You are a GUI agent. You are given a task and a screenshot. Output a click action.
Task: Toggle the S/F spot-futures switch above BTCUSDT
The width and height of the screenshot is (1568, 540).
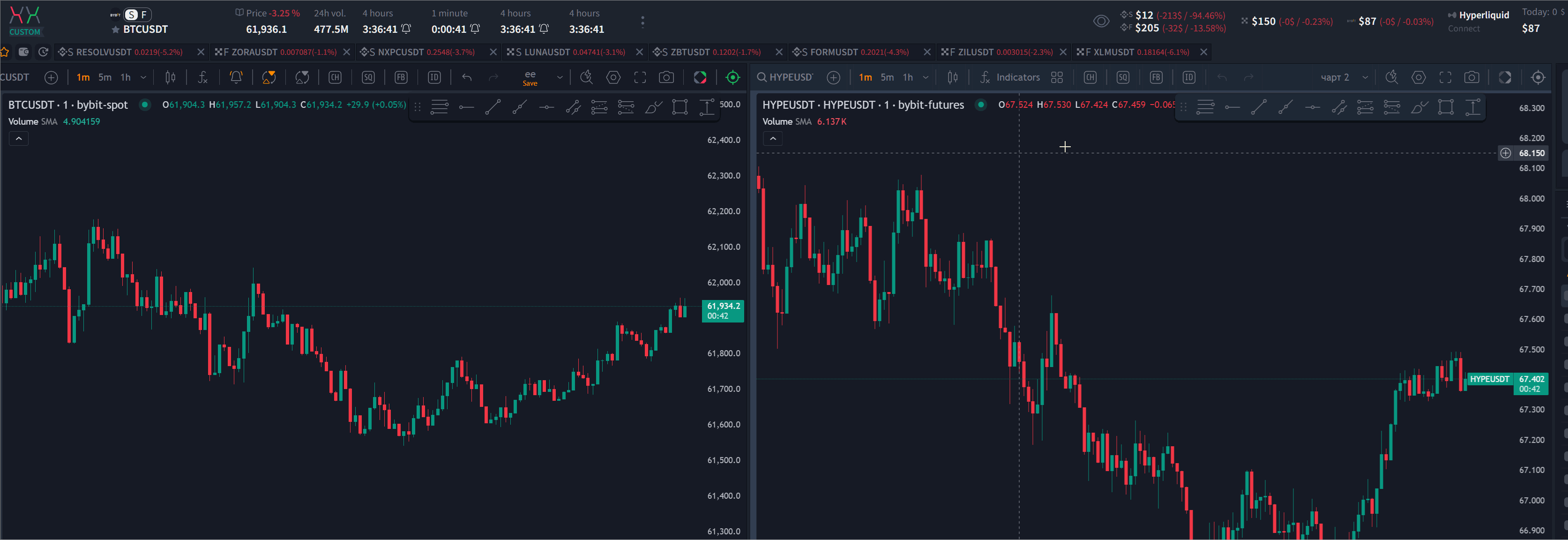coord(138,15)
